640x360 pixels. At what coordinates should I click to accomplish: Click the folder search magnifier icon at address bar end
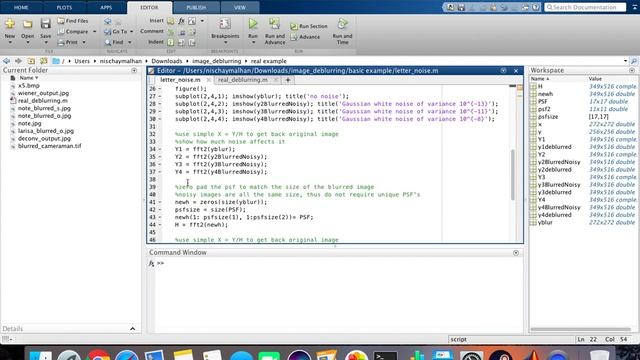tap(634, 61)
